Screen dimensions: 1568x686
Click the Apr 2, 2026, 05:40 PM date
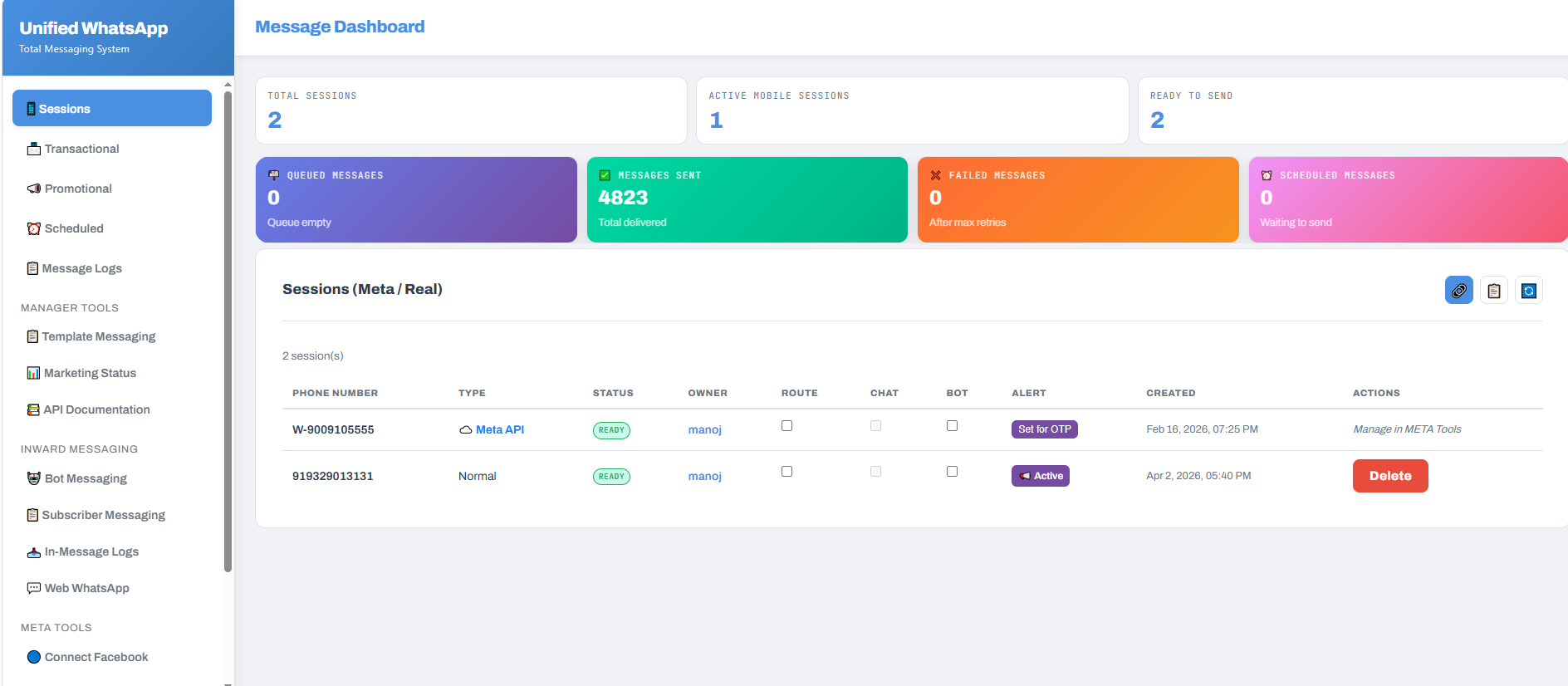pyautogui.click(x=1198, y=476)
